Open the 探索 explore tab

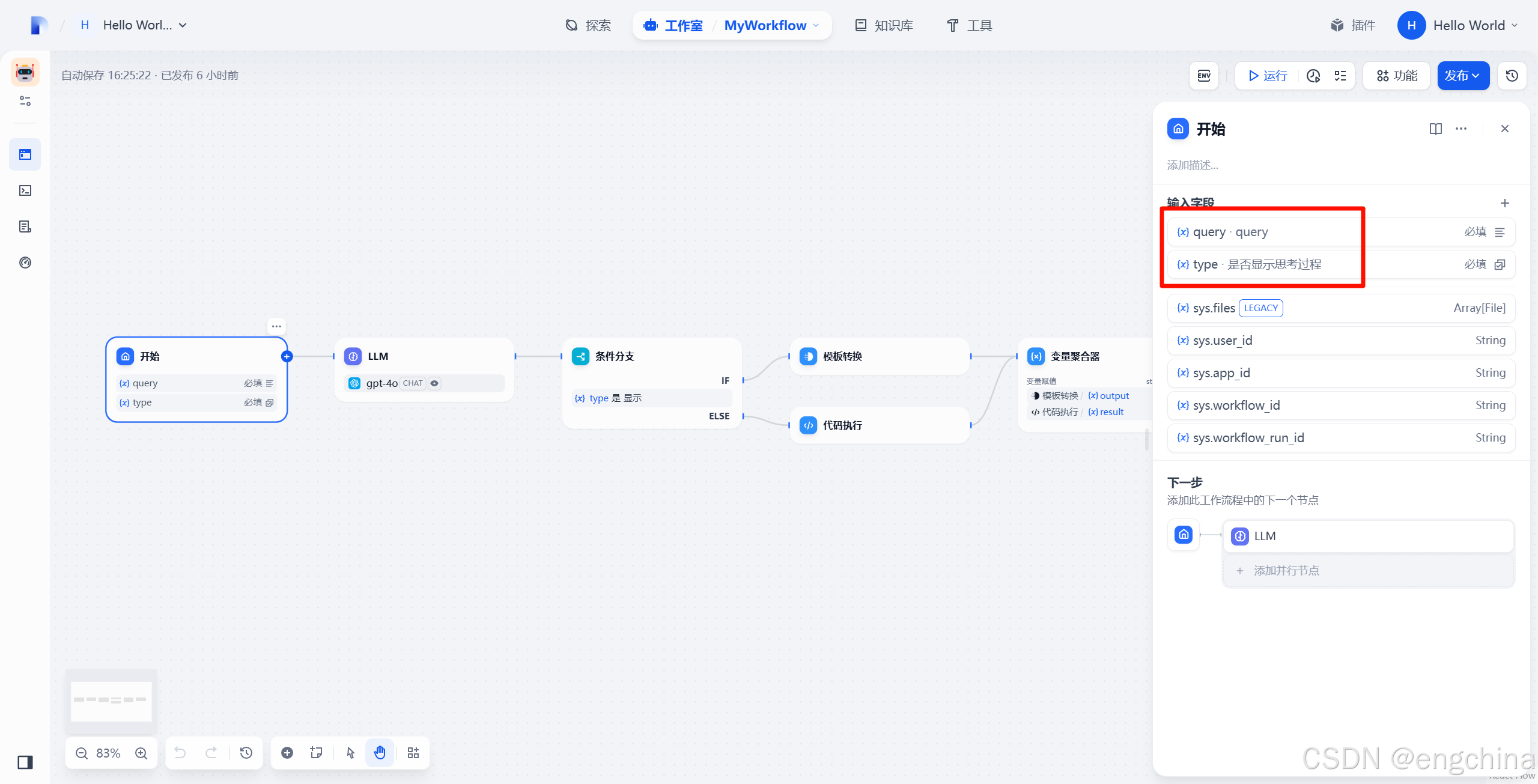[x=588, y=25]
